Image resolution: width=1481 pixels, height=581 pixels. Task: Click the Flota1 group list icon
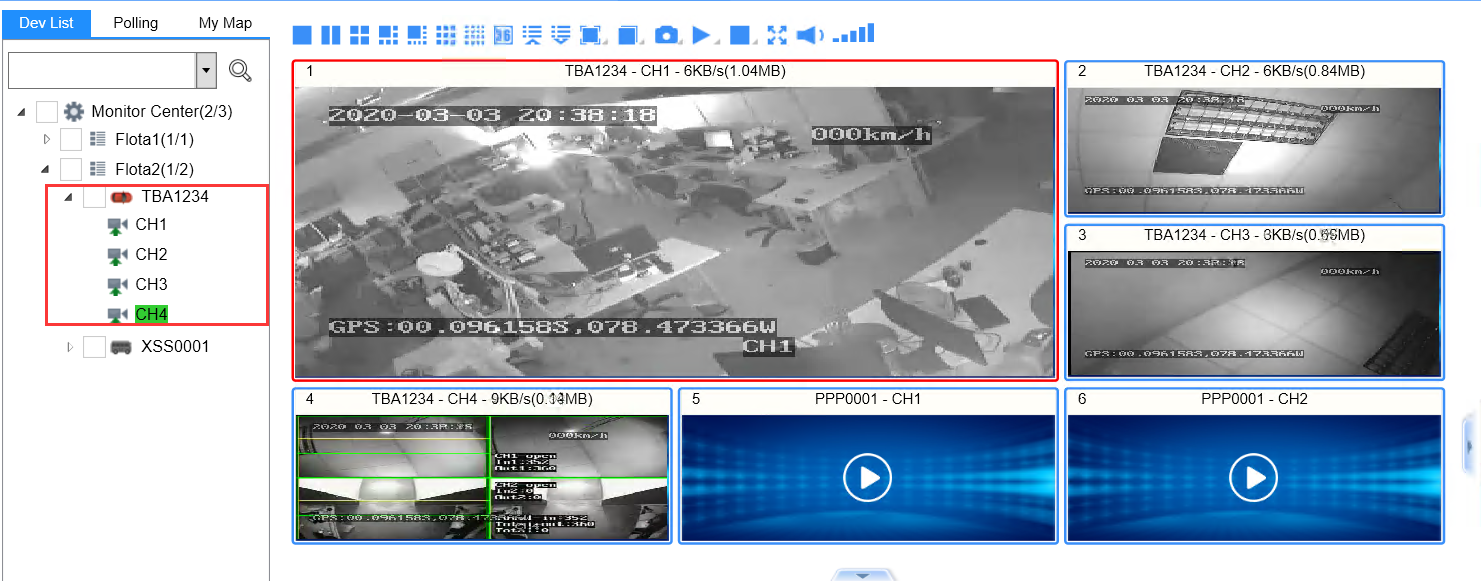point(98,138)
